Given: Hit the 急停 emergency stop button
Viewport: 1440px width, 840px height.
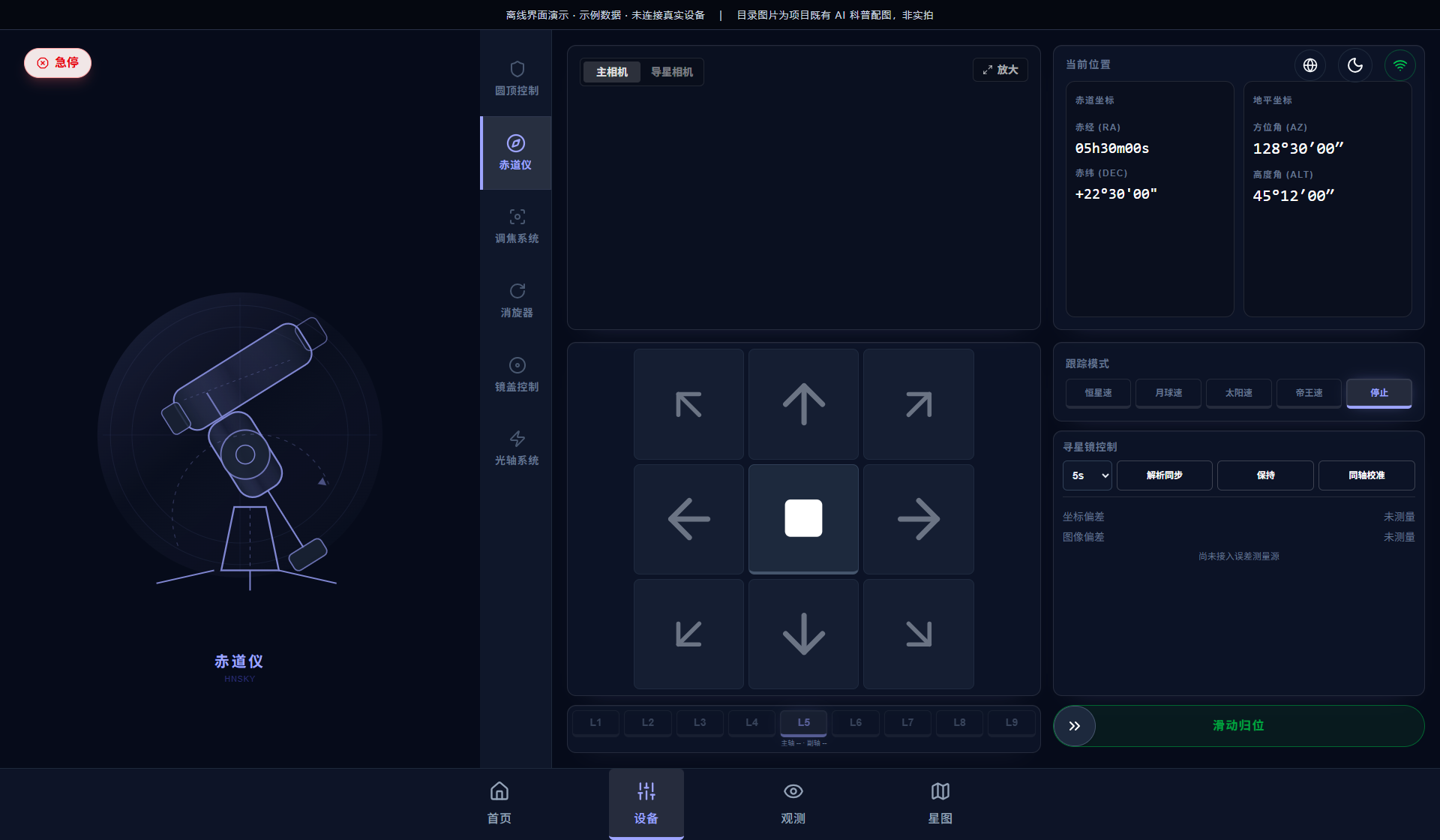Looking at the screenshot, I should tap(58, 63).
